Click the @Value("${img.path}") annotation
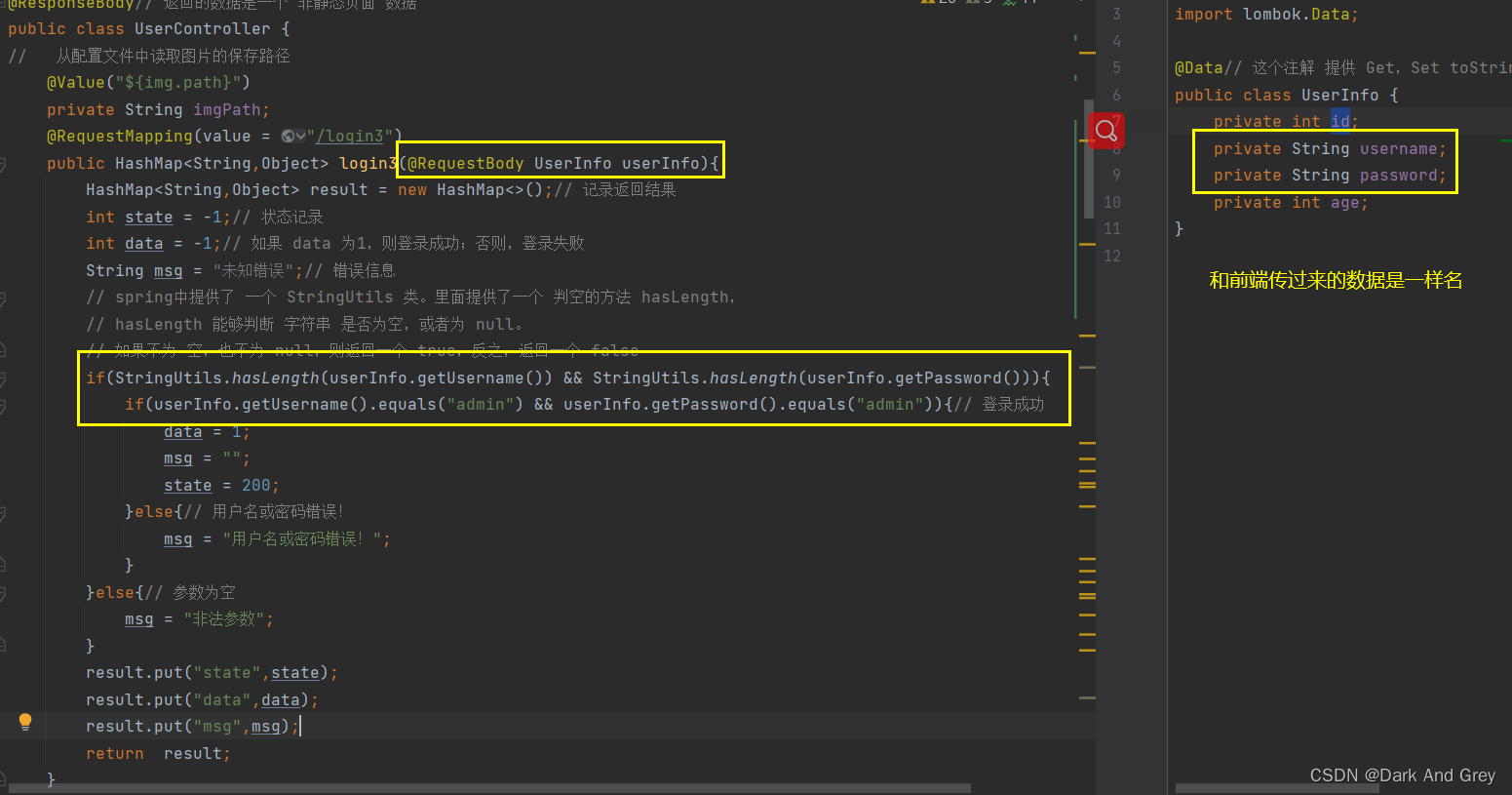 148,83
